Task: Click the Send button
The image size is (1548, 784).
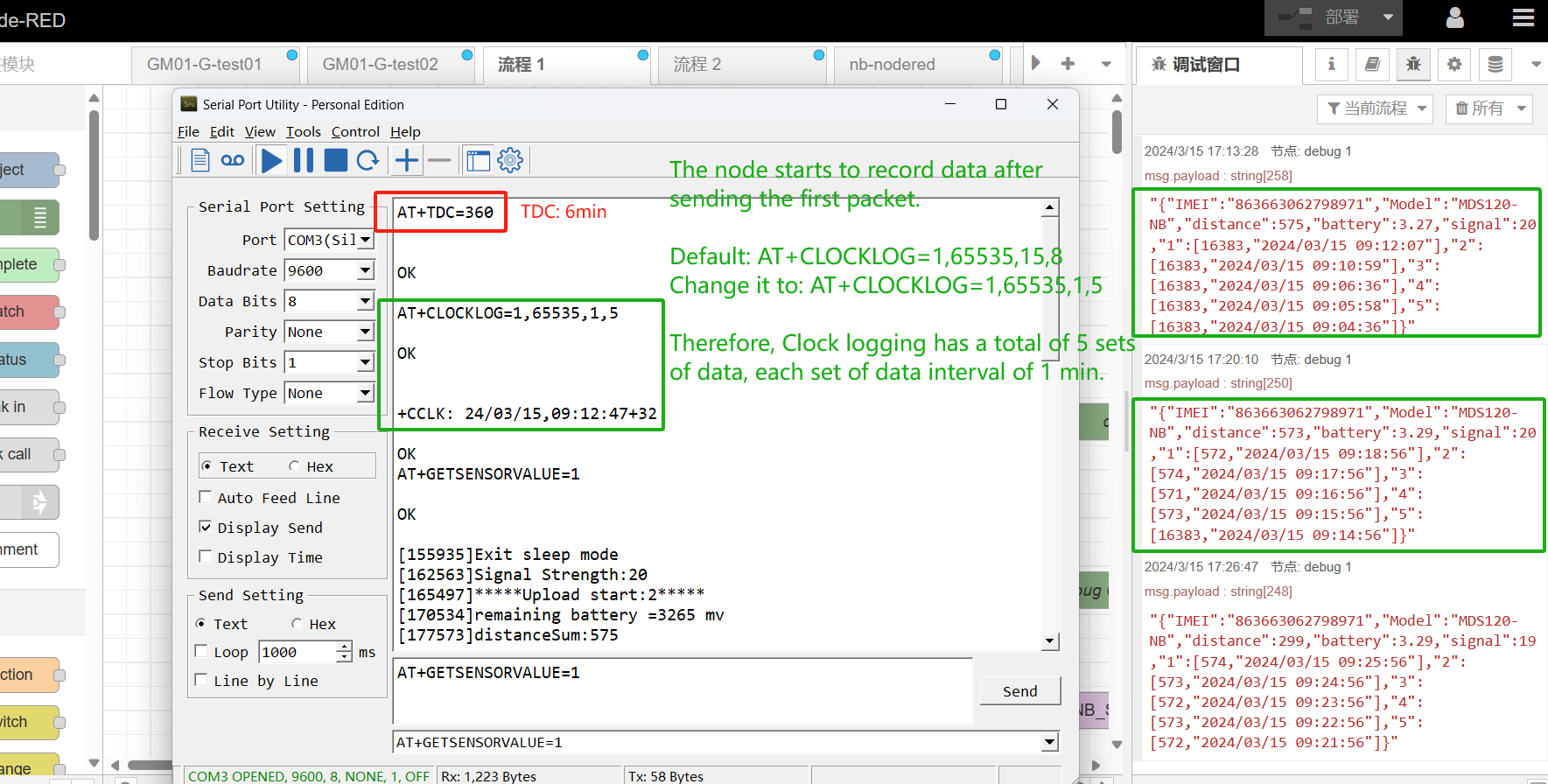Action: point(1019,690)
